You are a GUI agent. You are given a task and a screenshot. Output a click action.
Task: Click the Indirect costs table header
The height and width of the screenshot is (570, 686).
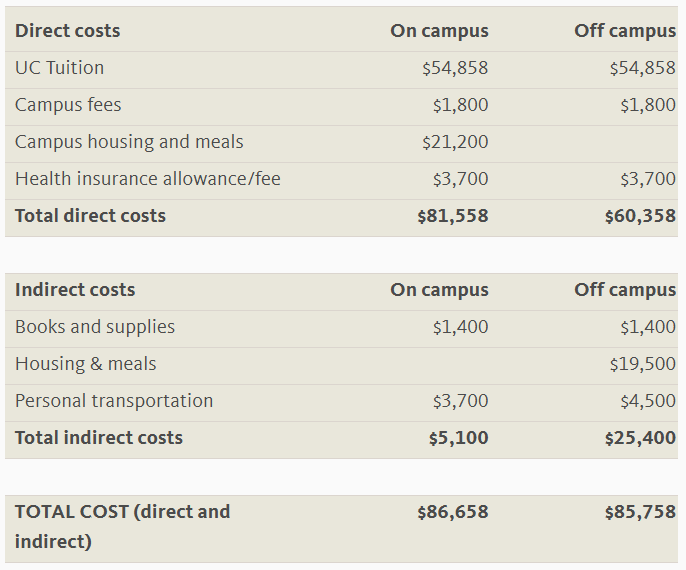click(x=75, y=290)
